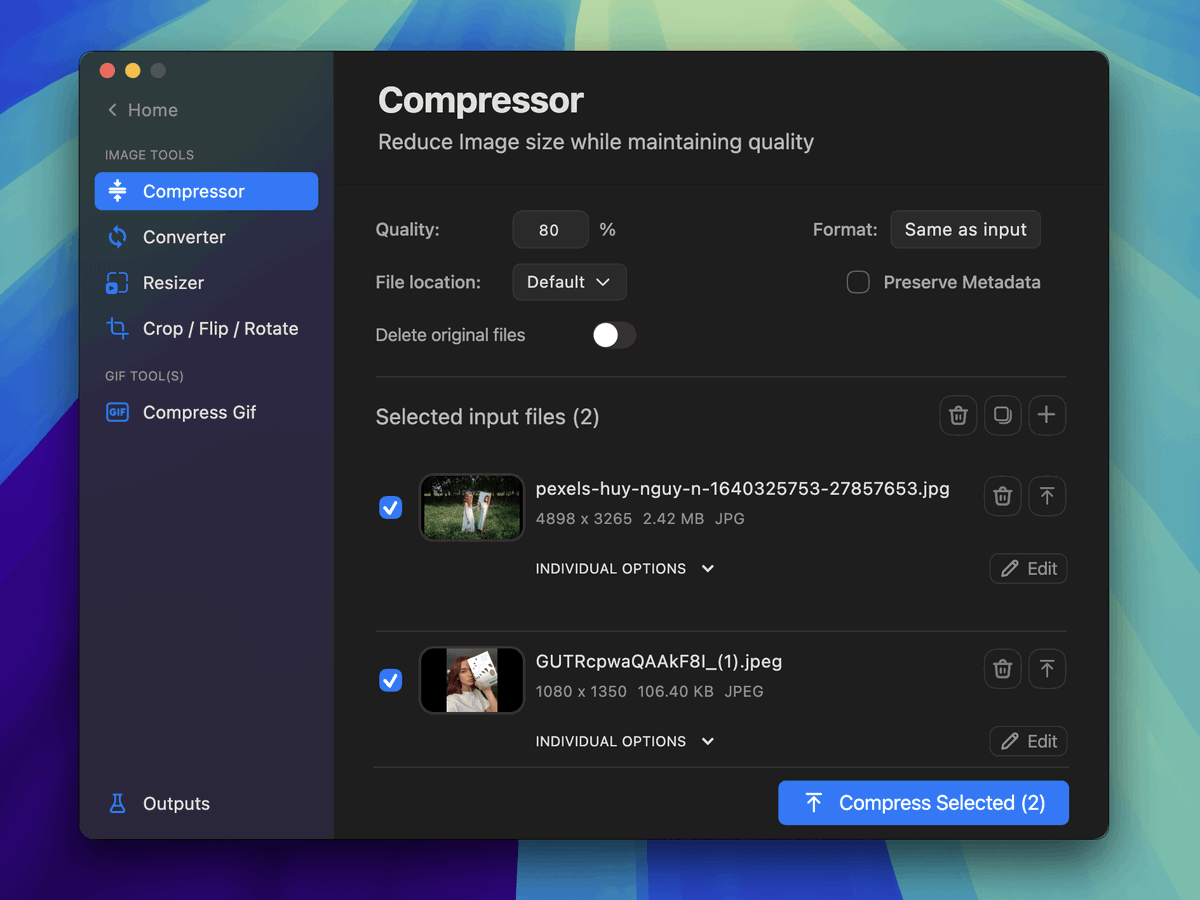
Task: Remove the pexels-huy-nguy-n jpg file
Action: [1003, 496]
